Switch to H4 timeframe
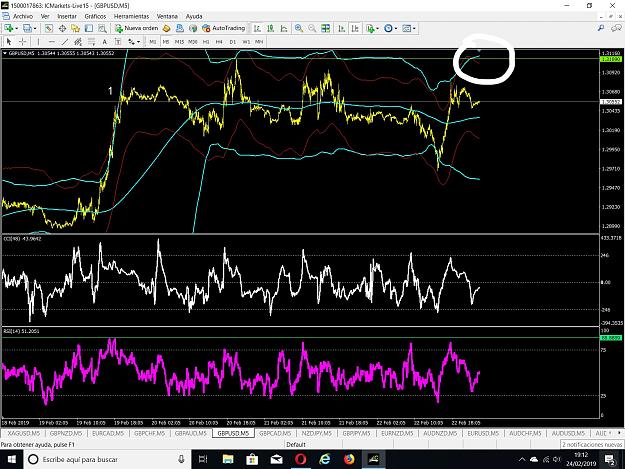Screen dimensions: 625x469 (x=219, y=41)
